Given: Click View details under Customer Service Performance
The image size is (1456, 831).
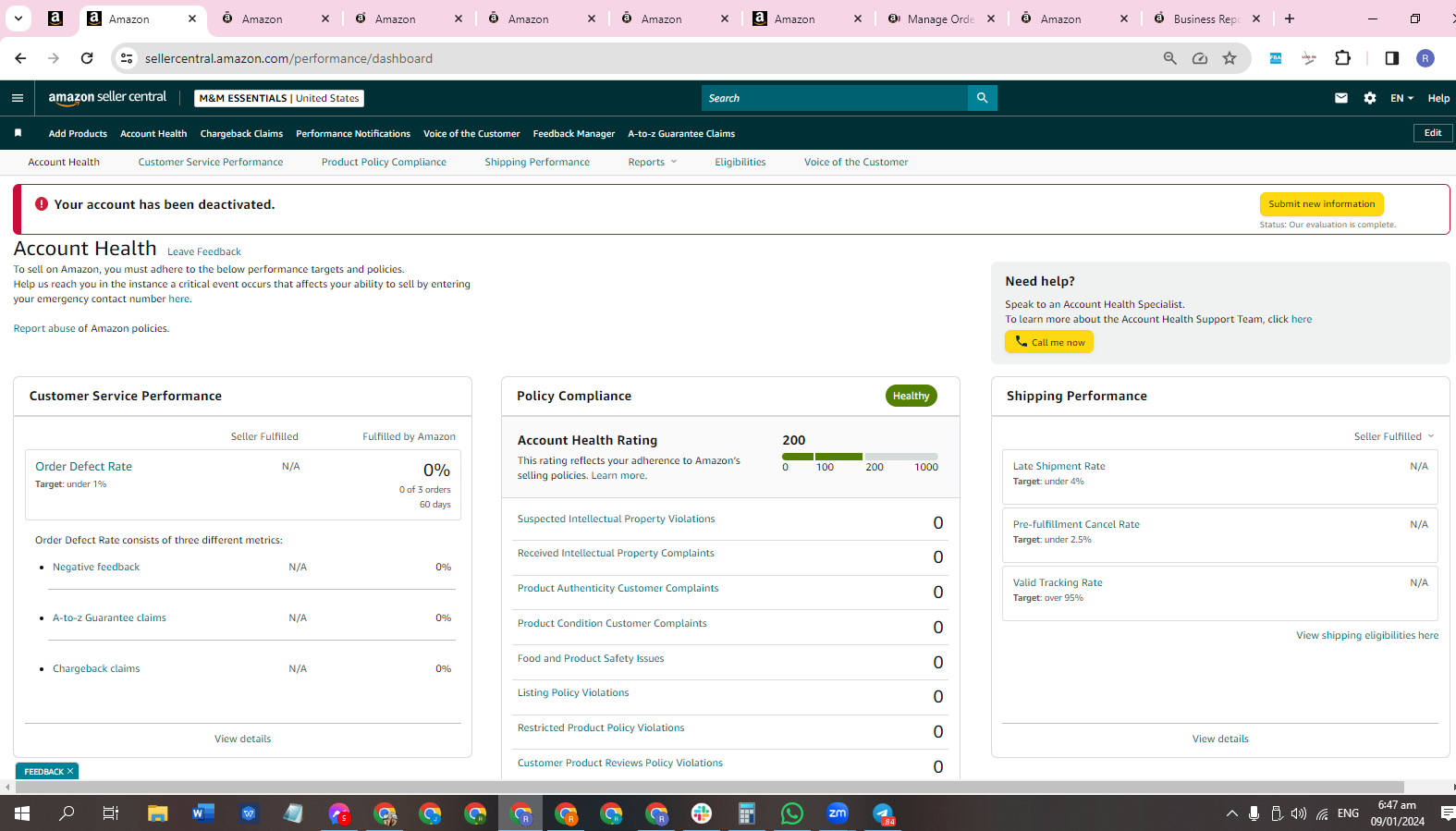Looking at the screenshot, I should 243,739.
